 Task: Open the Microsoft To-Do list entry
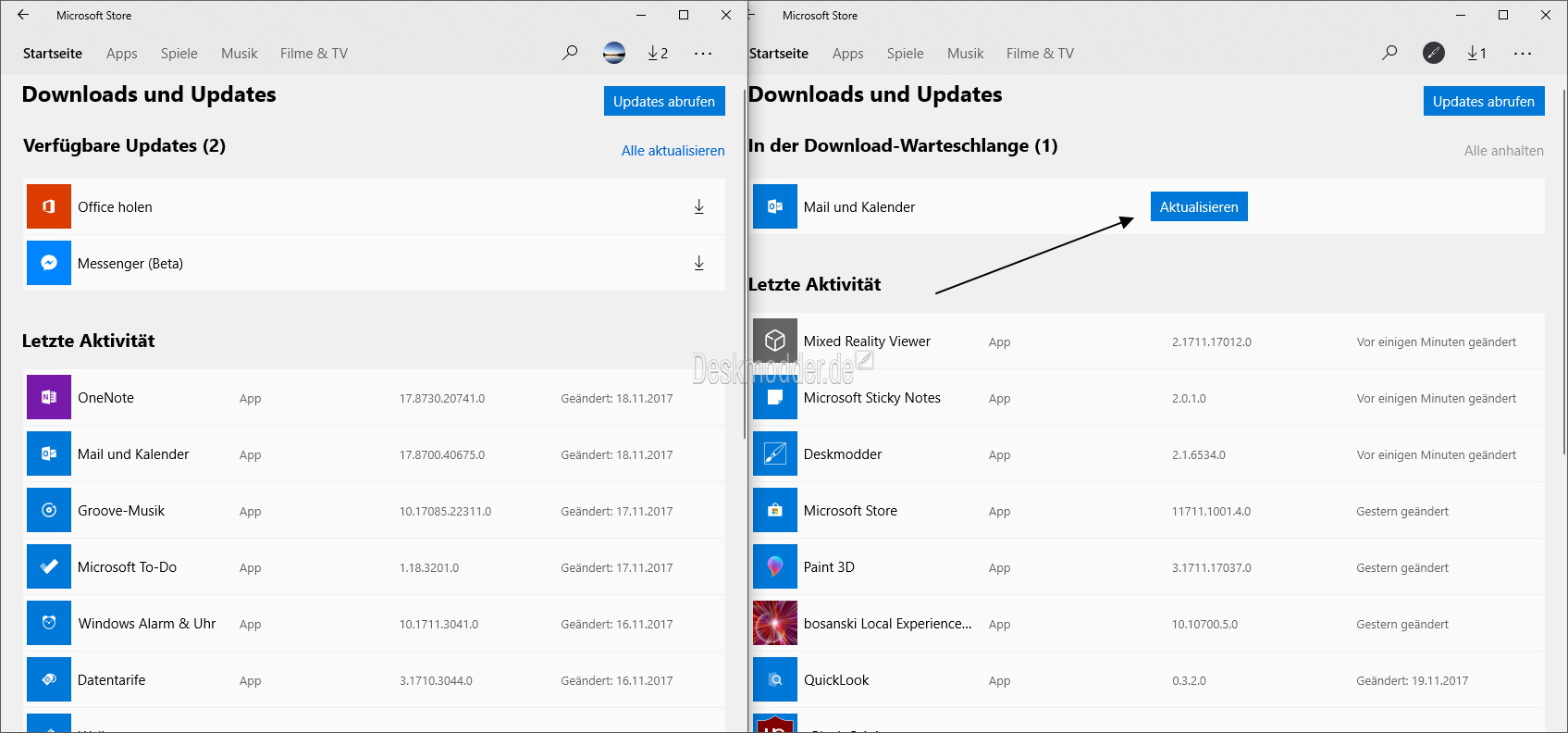click(375, 566)
